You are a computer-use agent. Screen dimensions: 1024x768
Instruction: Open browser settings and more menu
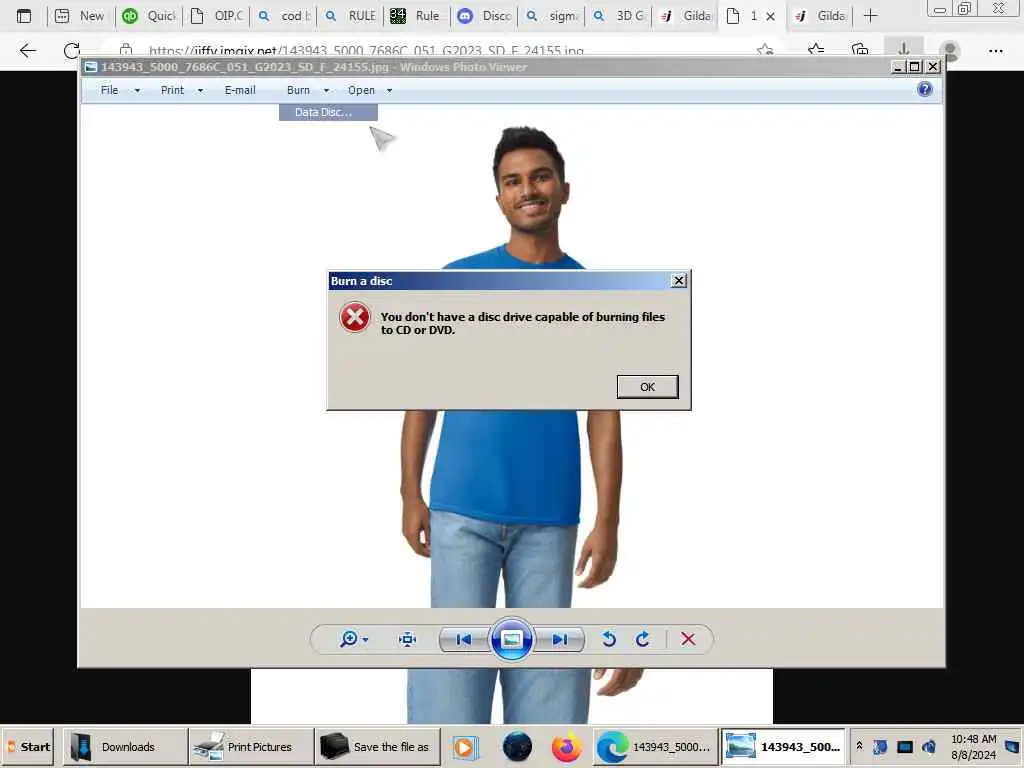[995, 50]
